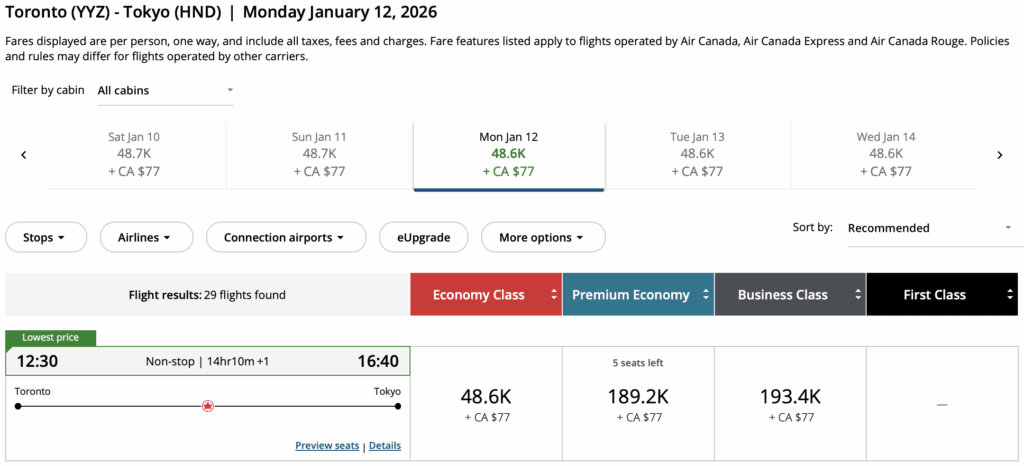1024x466 pixels.
Task: Toggle the eUpgrade filter
Action: tap(422, 238)
